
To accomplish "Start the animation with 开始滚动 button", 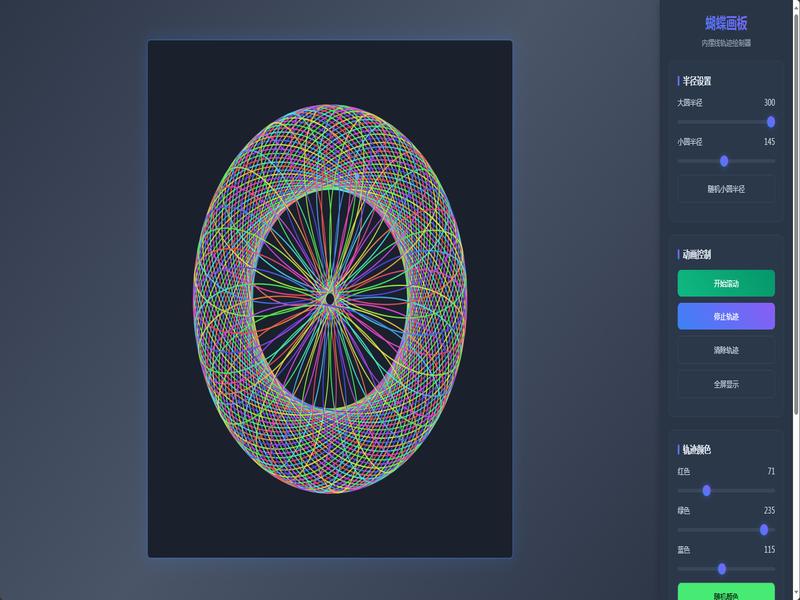I will (726, 283).
